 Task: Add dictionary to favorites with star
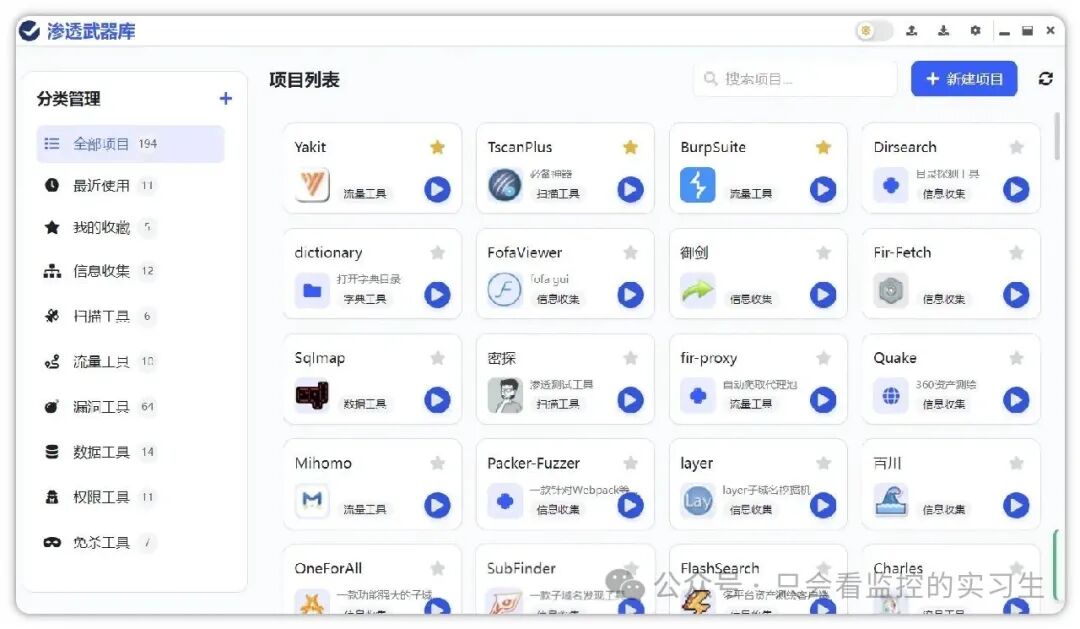point(437,252)
